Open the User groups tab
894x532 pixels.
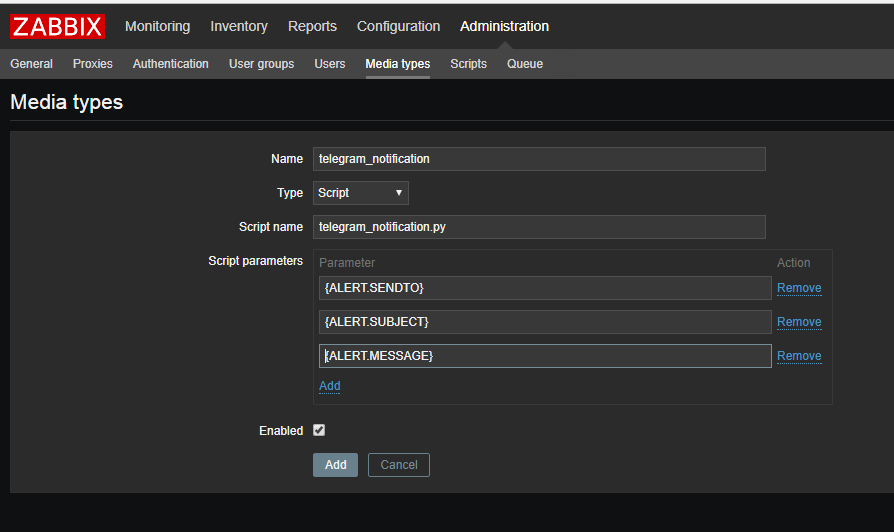[261, 64]
